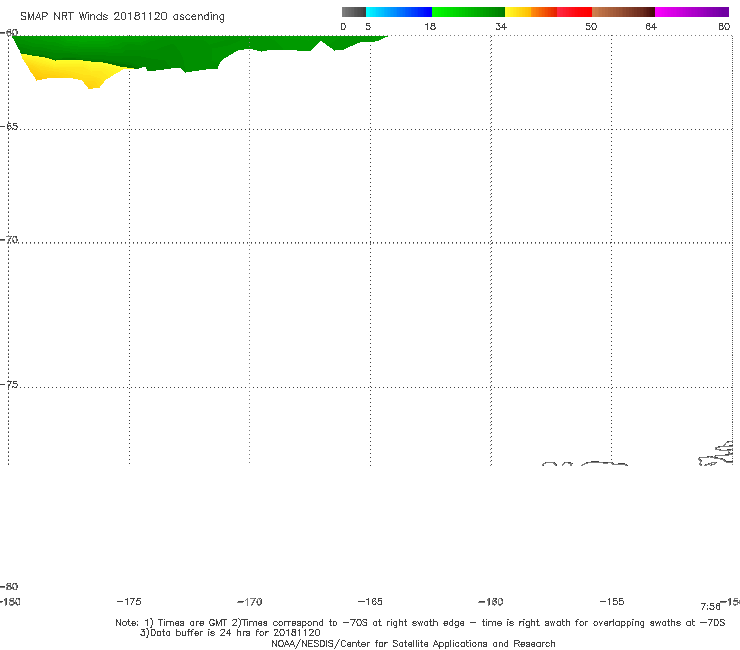740x650 pixels.
Task: Click the green segment of the wind color bar
Action: (468, 12)
